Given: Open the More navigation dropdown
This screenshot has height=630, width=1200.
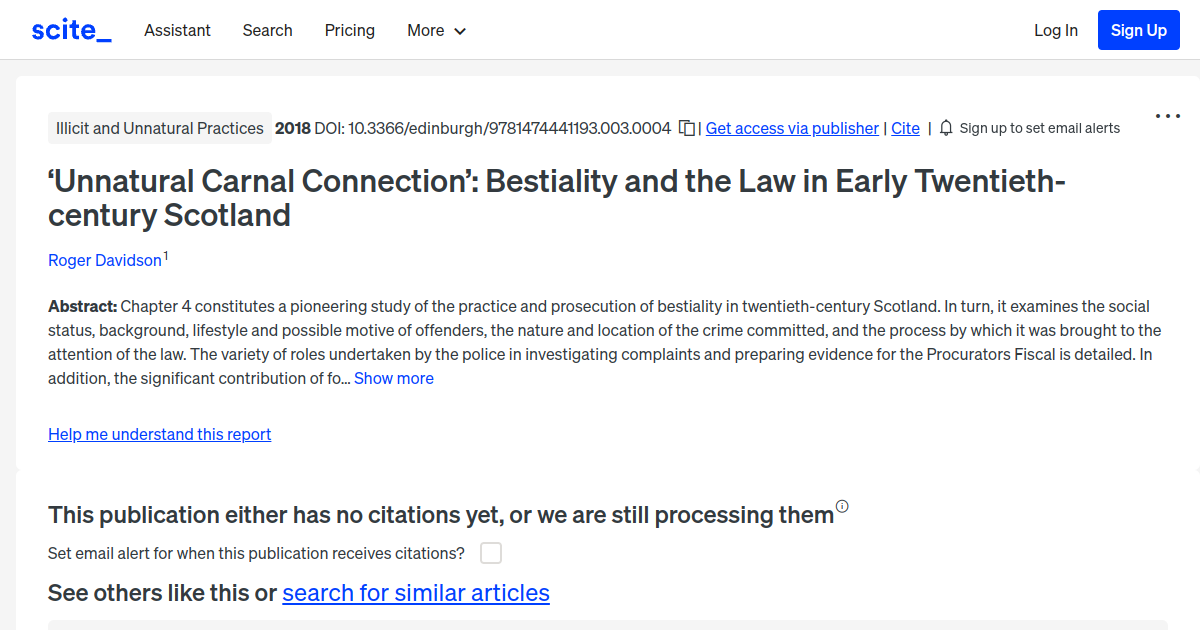Looking at the screenshot, I should [x=436, y=31].
